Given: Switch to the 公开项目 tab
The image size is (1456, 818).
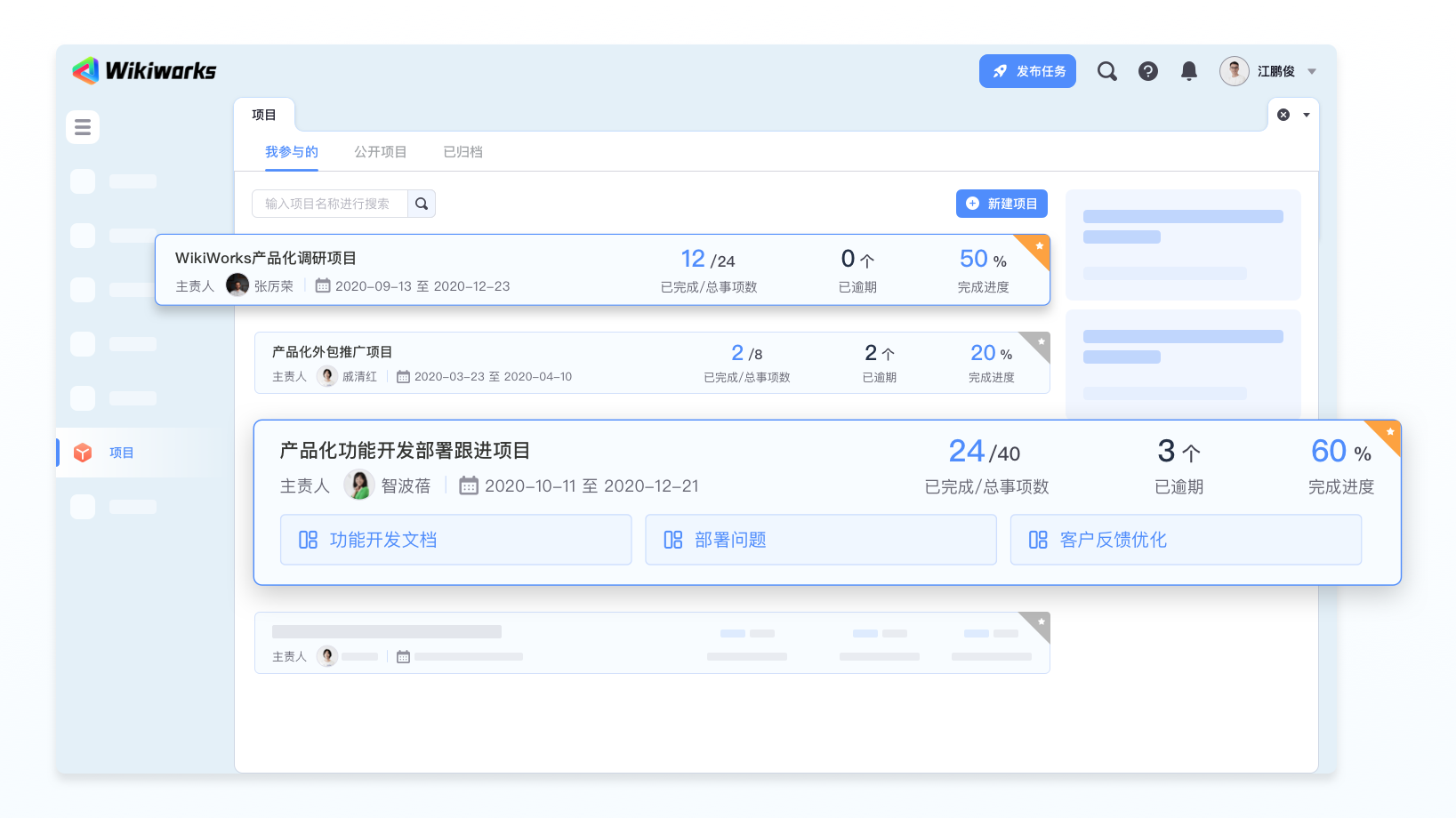Looking at the screenshot, I should click(380, 152).
